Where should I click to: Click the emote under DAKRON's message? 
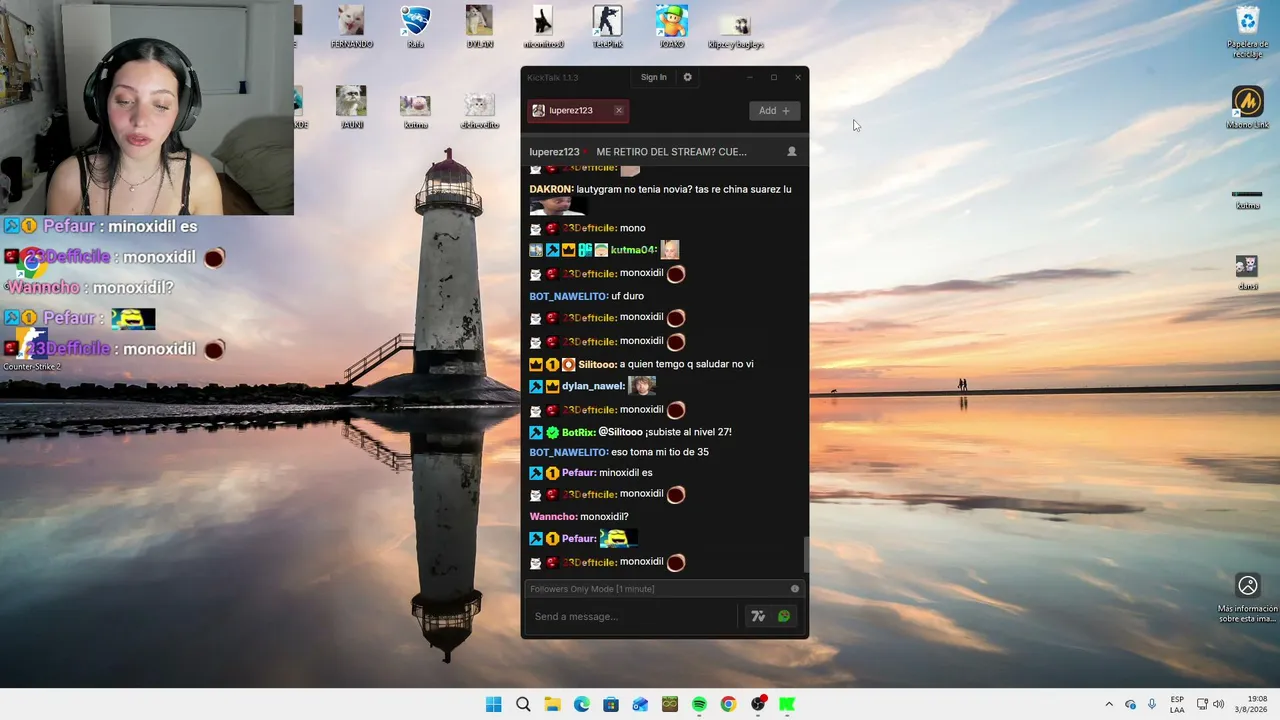point(557,207)
